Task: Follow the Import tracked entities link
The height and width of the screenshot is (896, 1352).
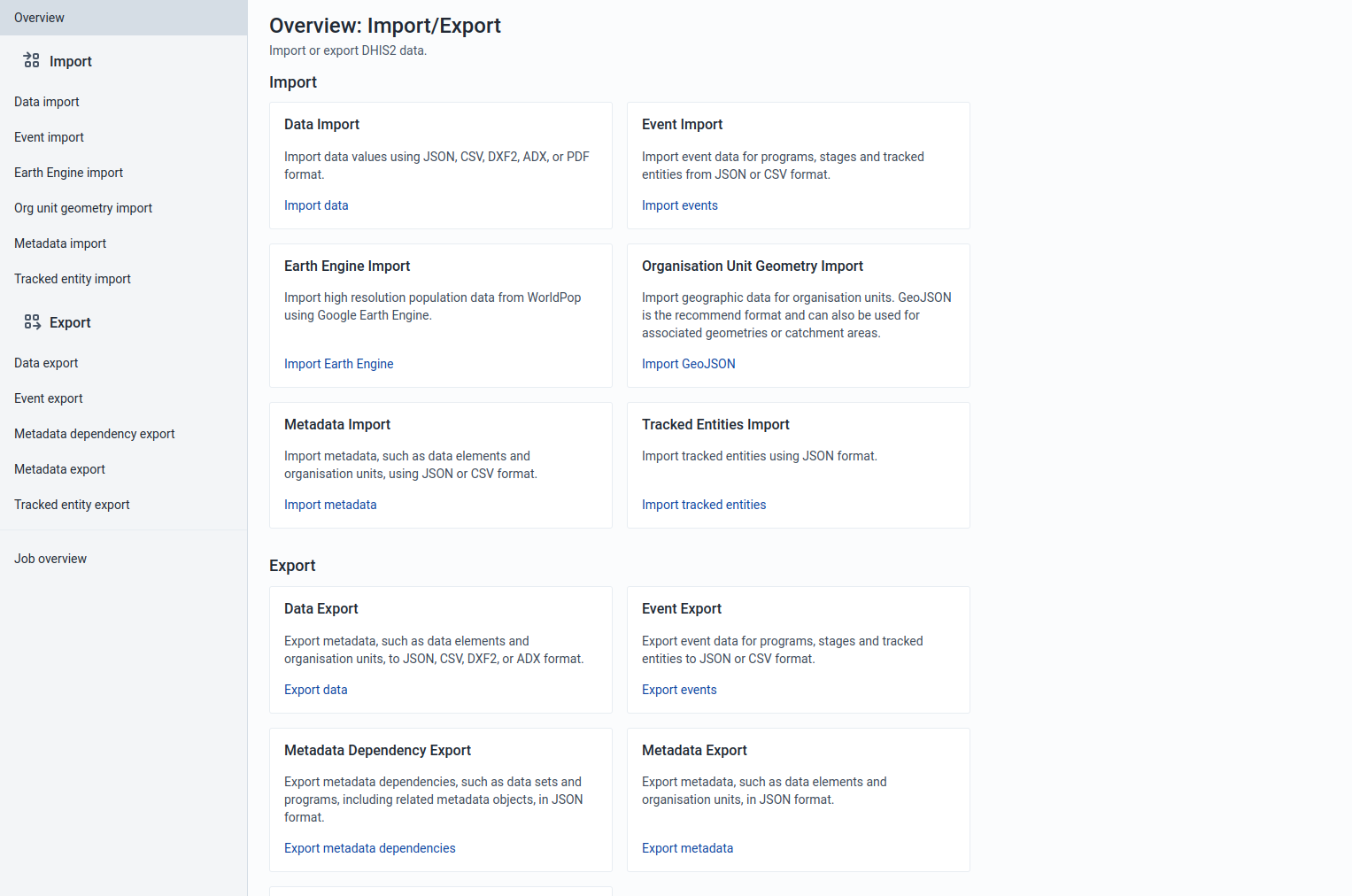Action: pyautogui.click(x=703, y=505)
